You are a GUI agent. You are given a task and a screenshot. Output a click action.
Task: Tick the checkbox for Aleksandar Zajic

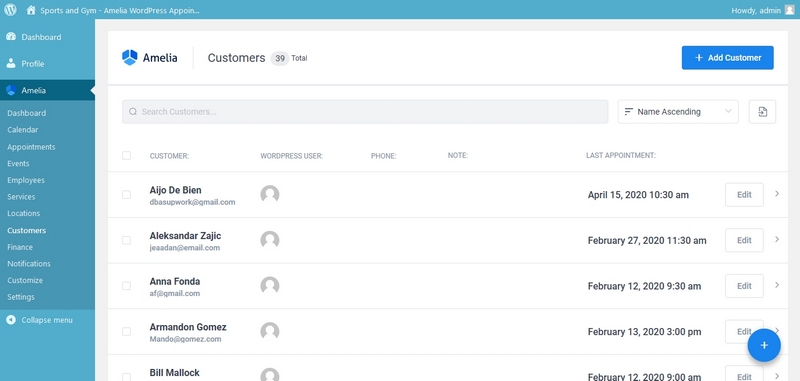point(127,240)
